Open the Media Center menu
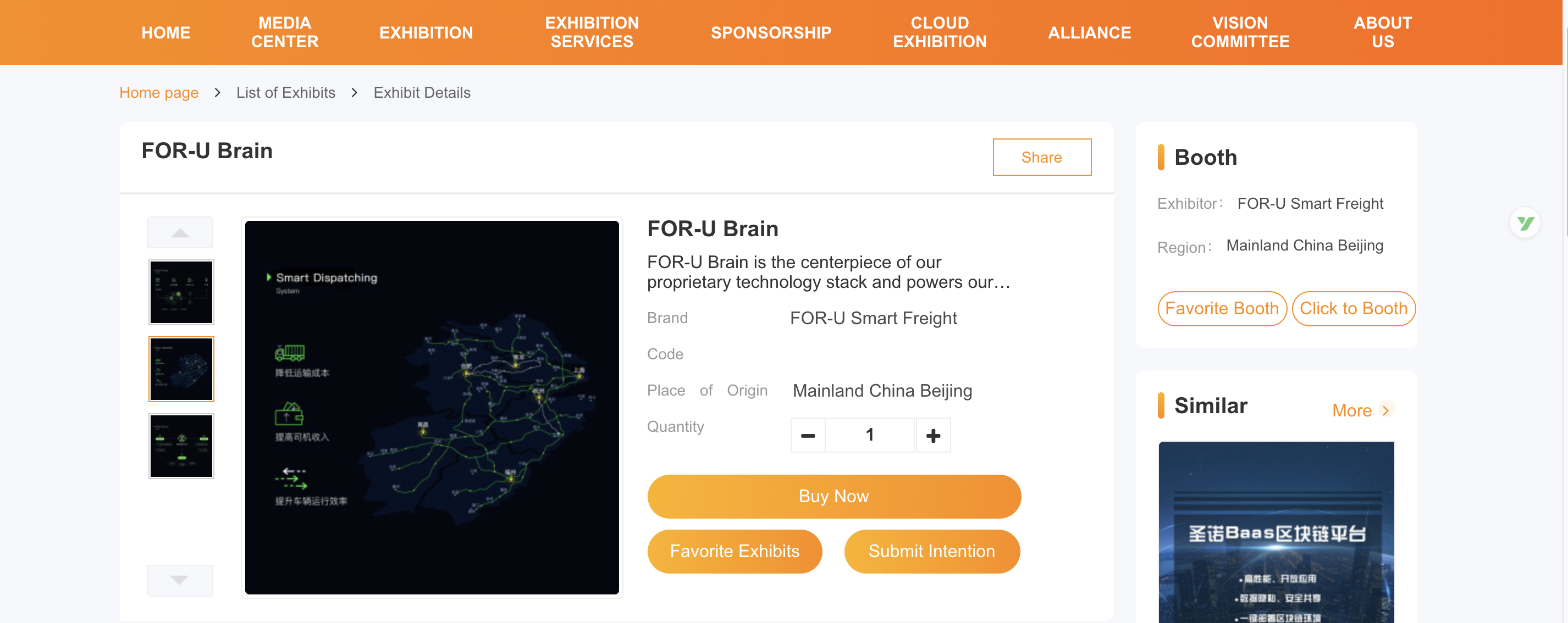This screenshot has height=623, width=1568. (x=285, y=32)
